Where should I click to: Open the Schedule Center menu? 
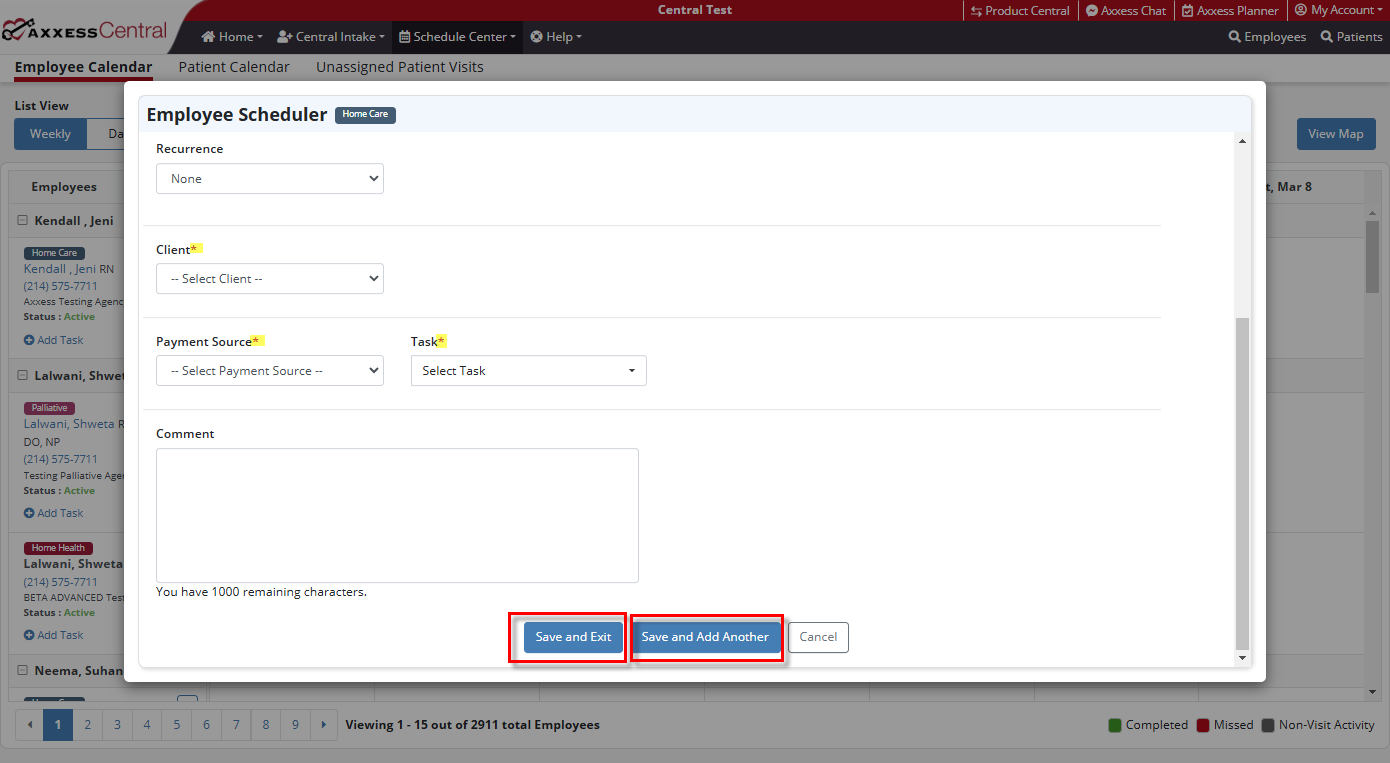click(458, 37)
